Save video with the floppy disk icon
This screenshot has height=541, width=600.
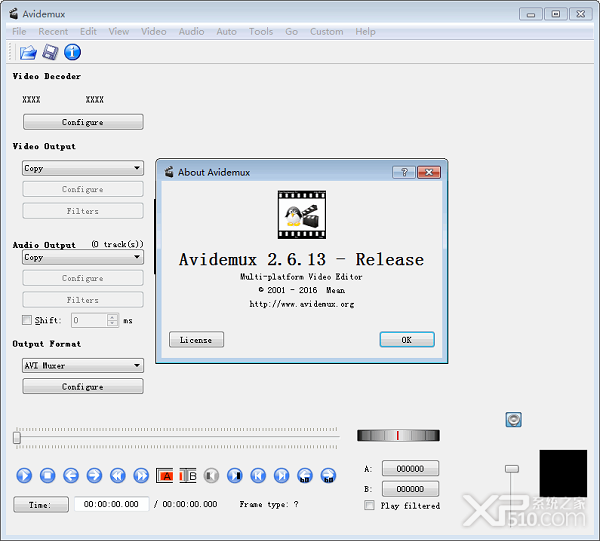tap(50, 52)
